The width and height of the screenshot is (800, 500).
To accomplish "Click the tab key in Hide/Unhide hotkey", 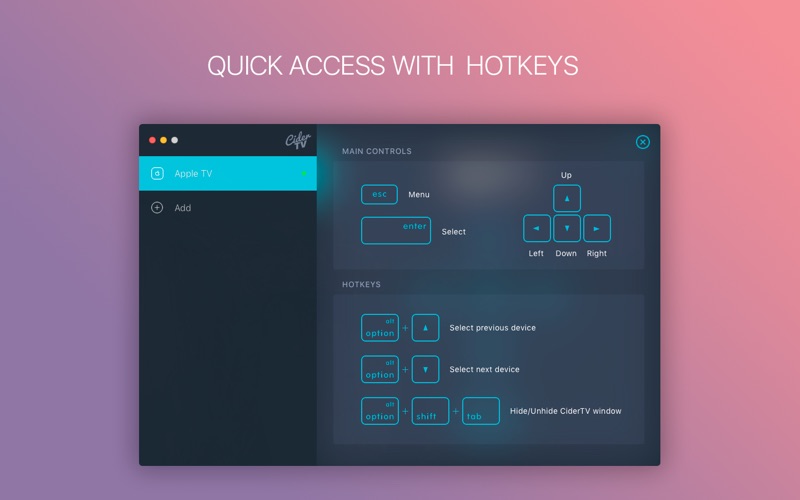I will point(481,411).
